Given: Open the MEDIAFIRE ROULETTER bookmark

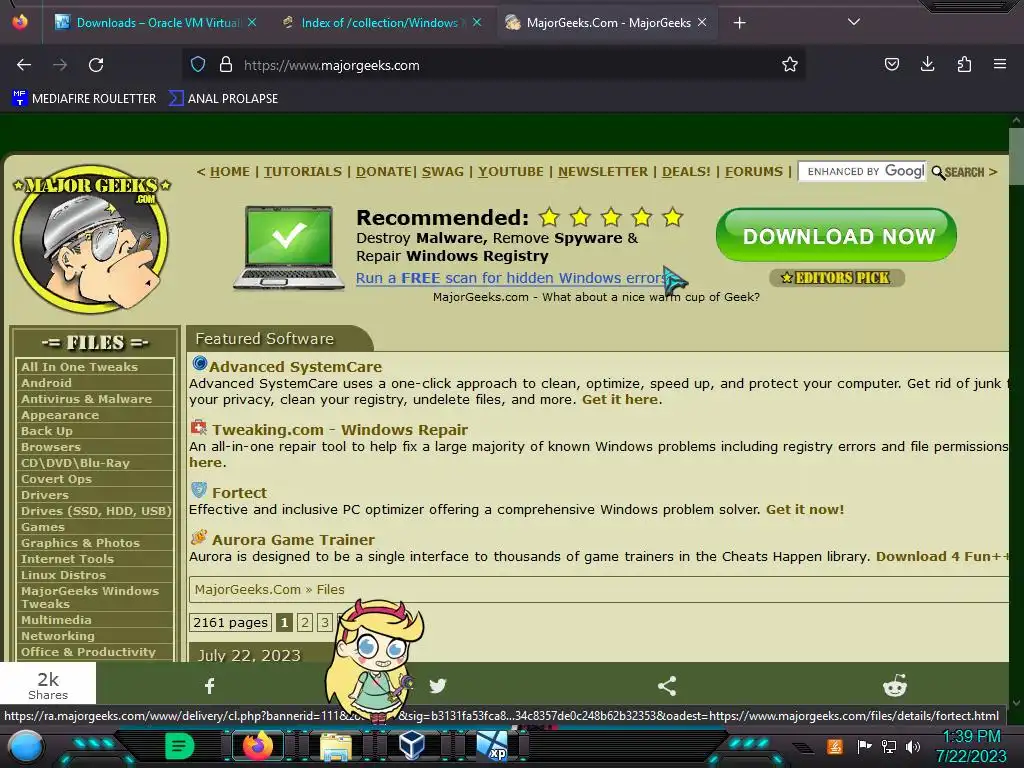Looking at the screenshot, I should tap(84, 99).
